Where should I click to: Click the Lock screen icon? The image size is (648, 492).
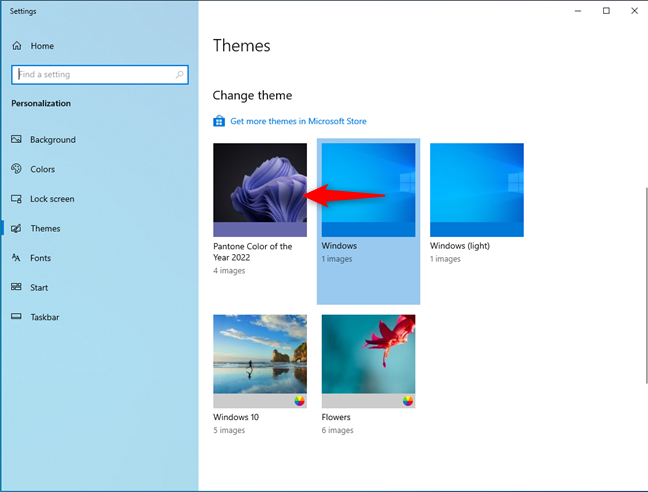pos(16,199)
